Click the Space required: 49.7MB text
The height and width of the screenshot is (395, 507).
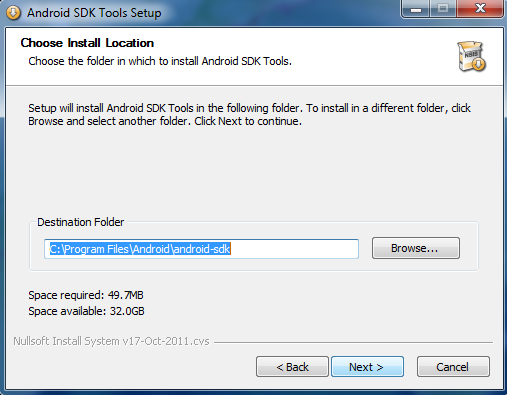[86, 295]
